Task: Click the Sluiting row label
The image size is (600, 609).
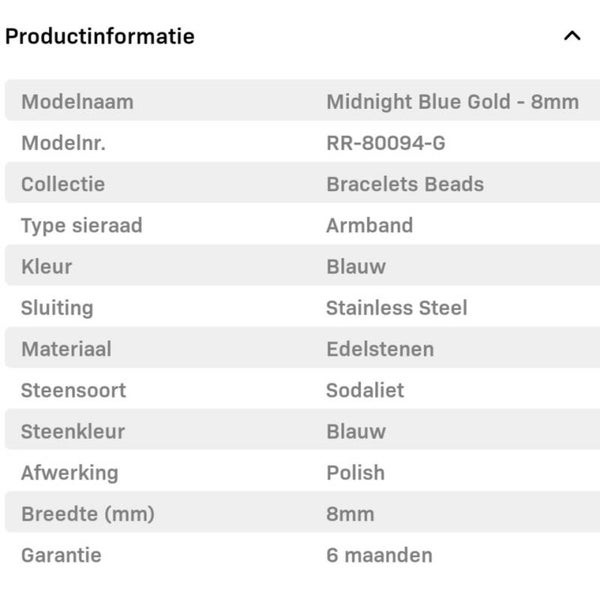Action: (57, 307)
